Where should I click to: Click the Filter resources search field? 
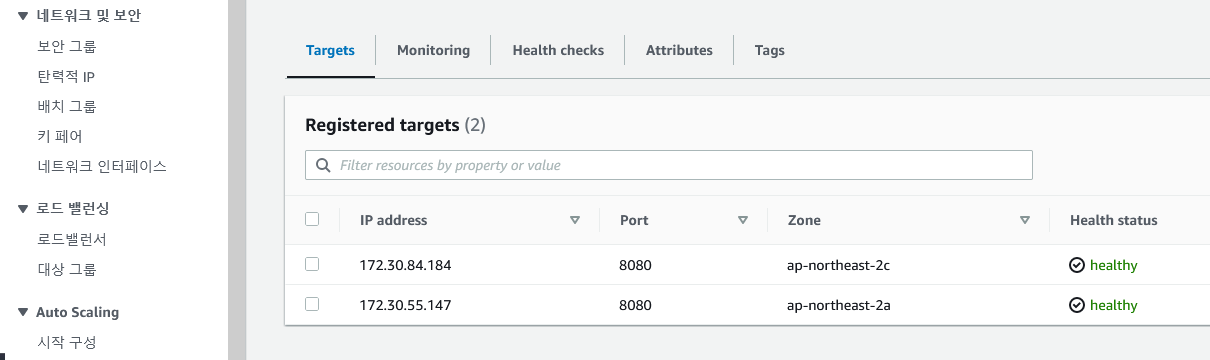(668, 165)
